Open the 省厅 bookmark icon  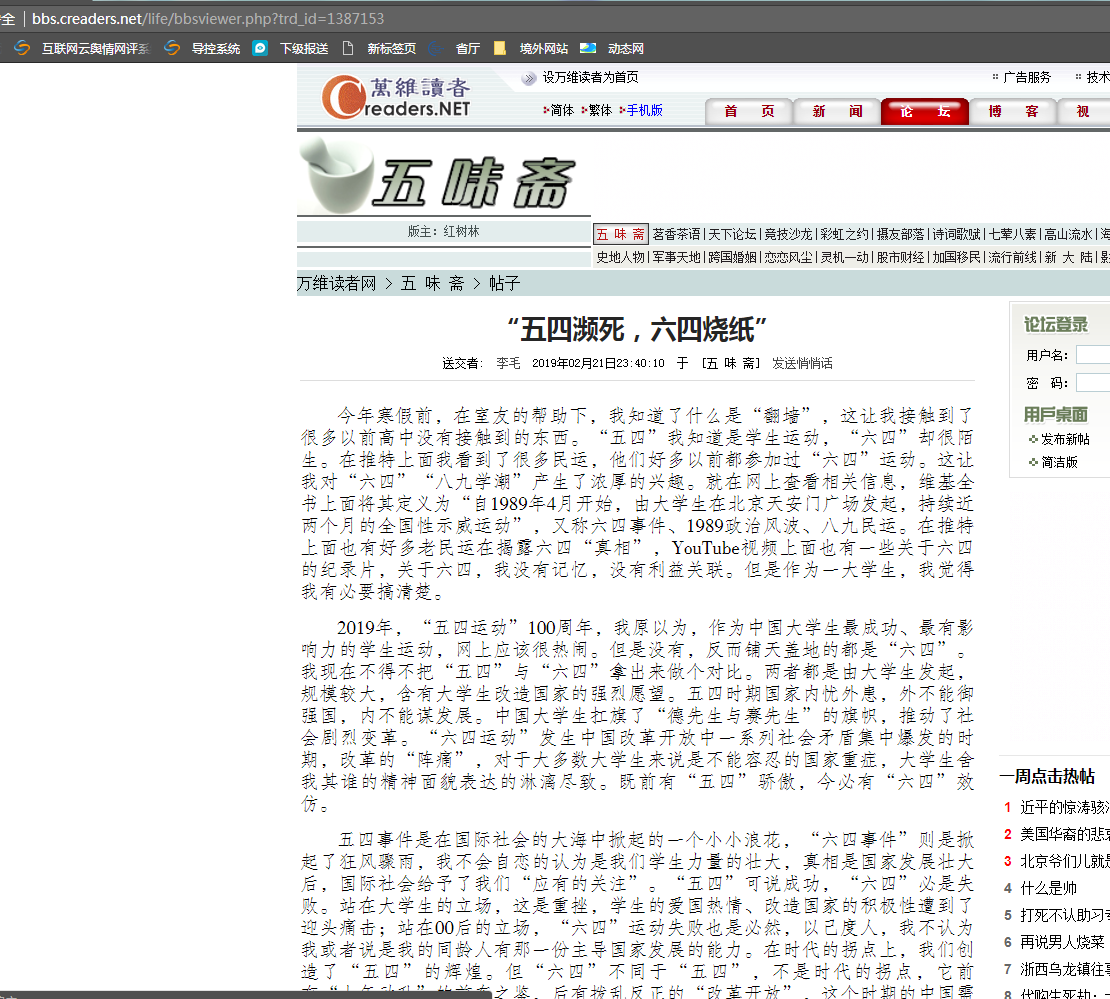coord(435,48)
